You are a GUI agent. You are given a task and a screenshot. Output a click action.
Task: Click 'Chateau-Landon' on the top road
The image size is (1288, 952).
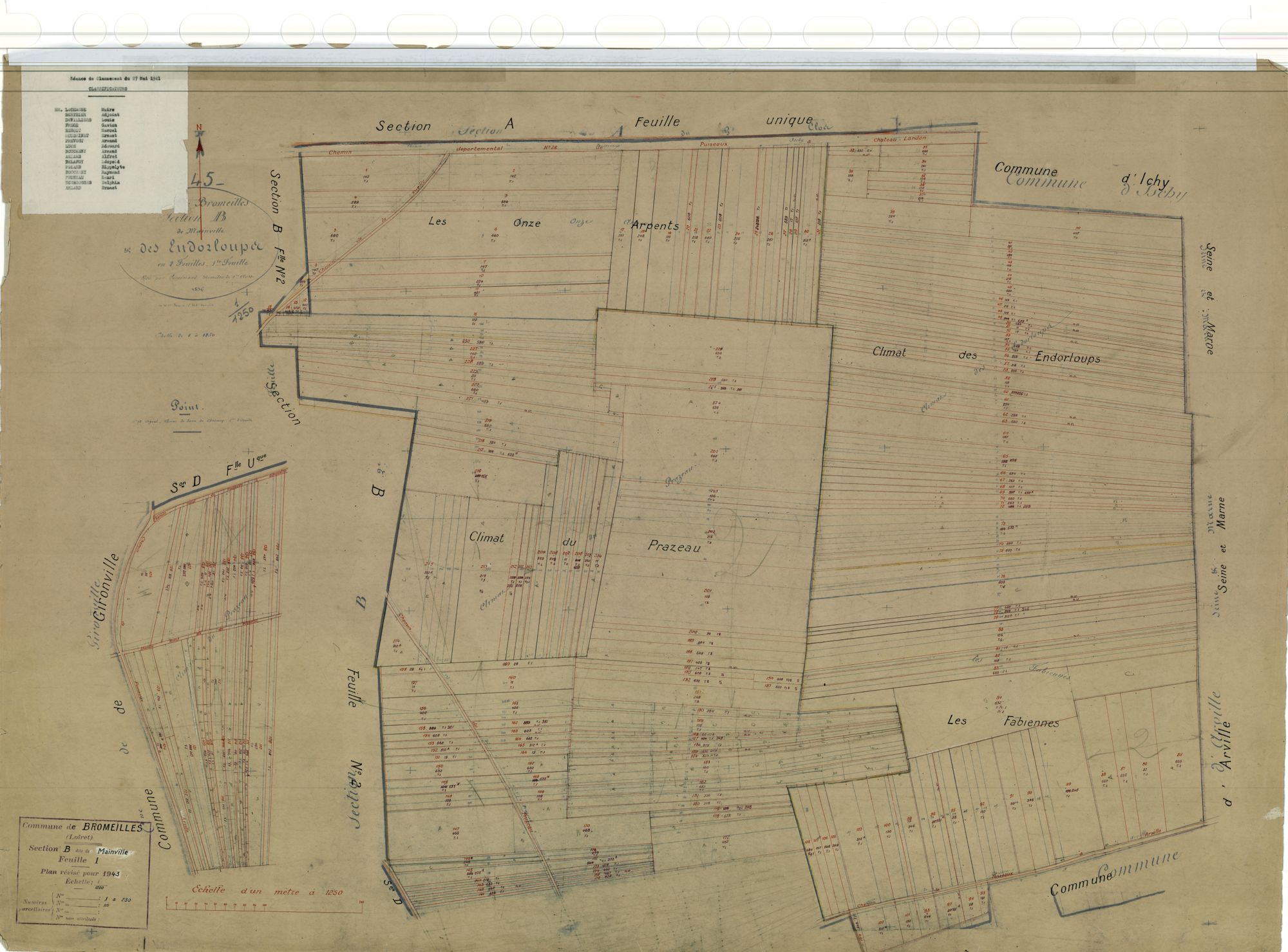[x=900, y=139]
